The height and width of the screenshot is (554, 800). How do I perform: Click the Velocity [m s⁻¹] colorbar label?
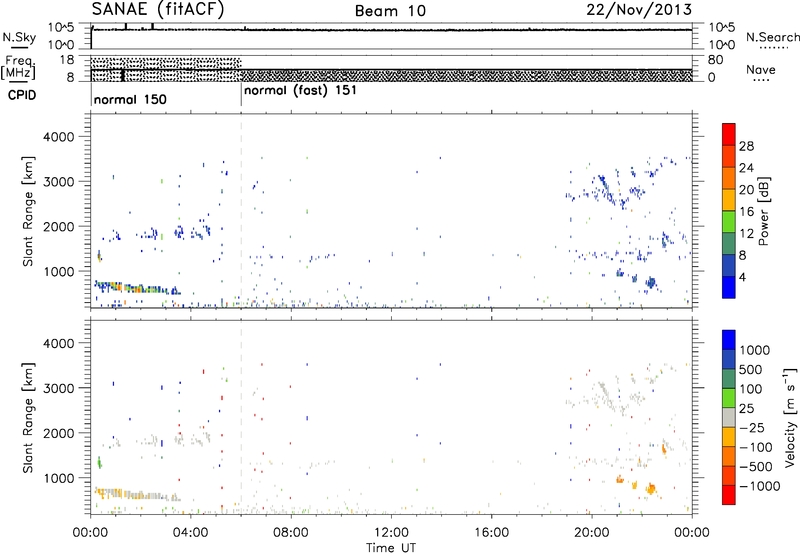[790, 417]
